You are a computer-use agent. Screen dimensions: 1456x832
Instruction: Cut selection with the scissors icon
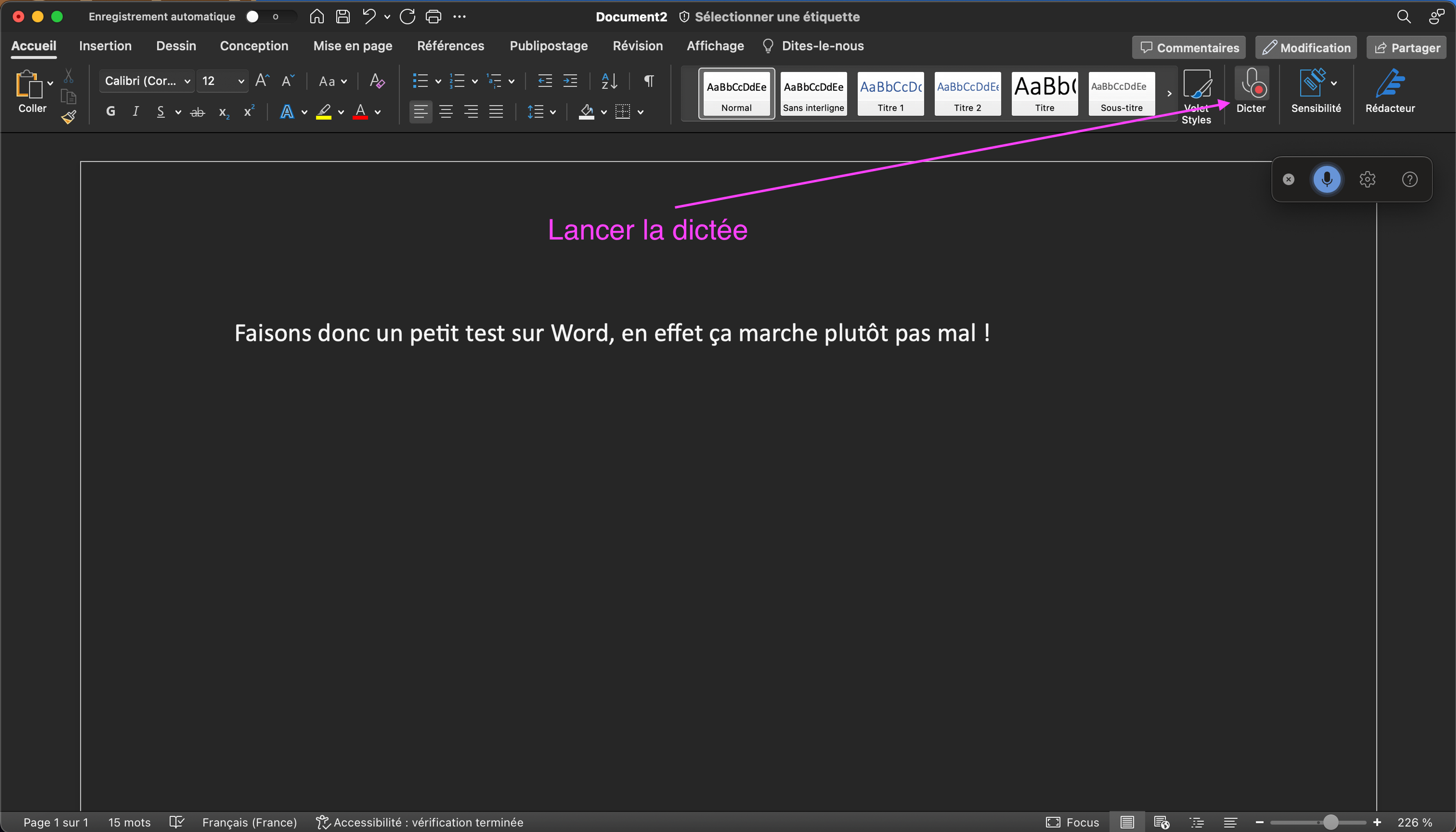69,75
